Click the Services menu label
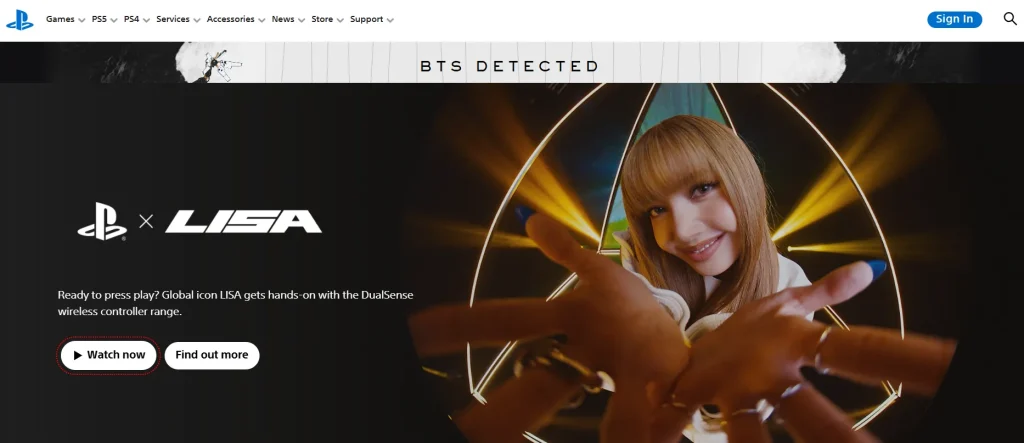 [172, 19]
